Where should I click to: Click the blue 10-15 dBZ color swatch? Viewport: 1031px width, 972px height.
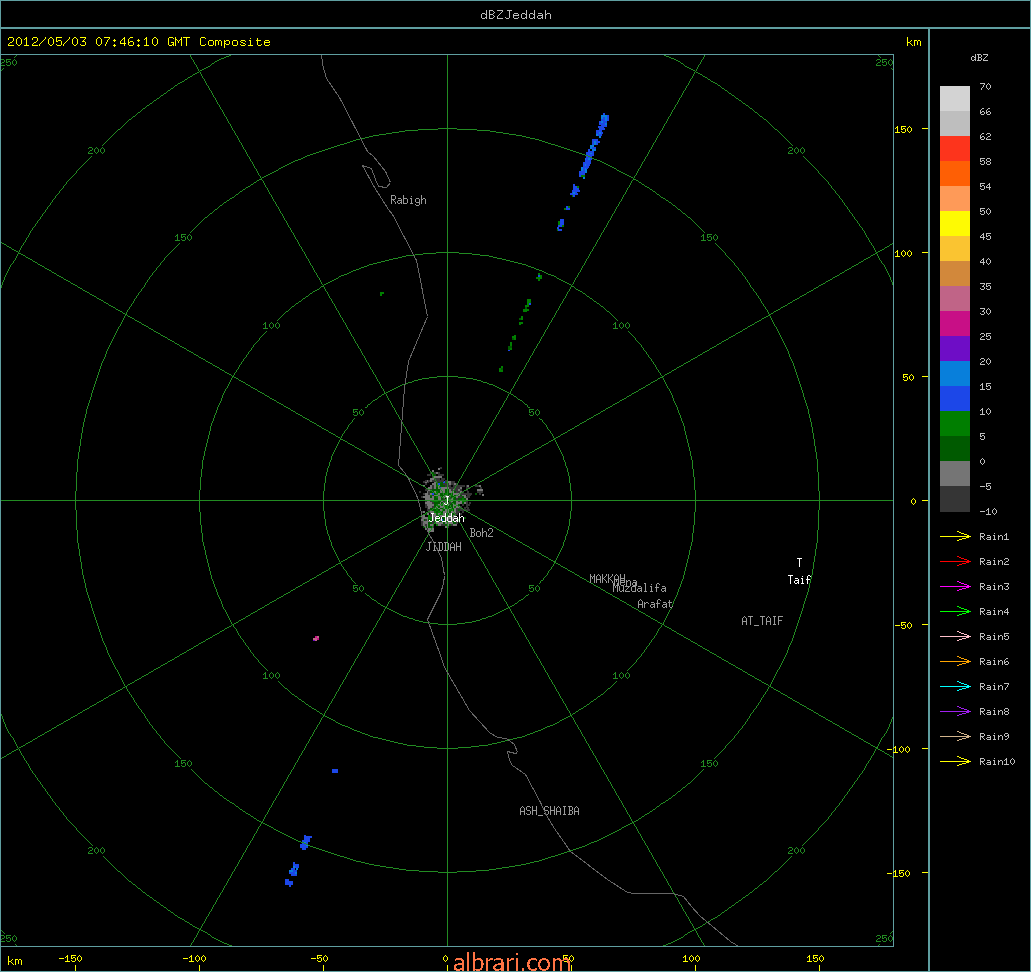click(955, 399)
